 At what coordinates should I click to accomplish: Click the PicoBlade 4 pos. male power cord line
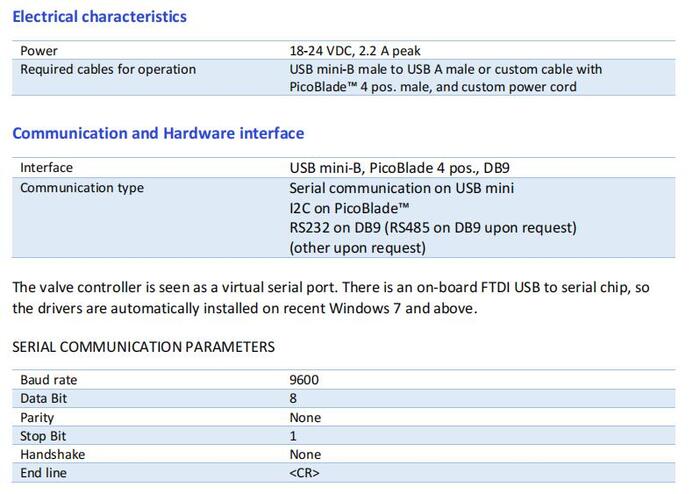(x=433, y=87)
